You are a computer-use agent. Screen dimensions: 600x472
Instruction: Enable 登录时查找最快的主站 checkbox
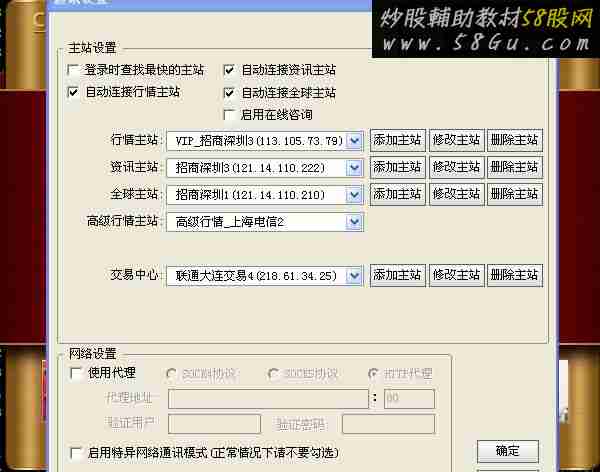[x=73, y=70]
